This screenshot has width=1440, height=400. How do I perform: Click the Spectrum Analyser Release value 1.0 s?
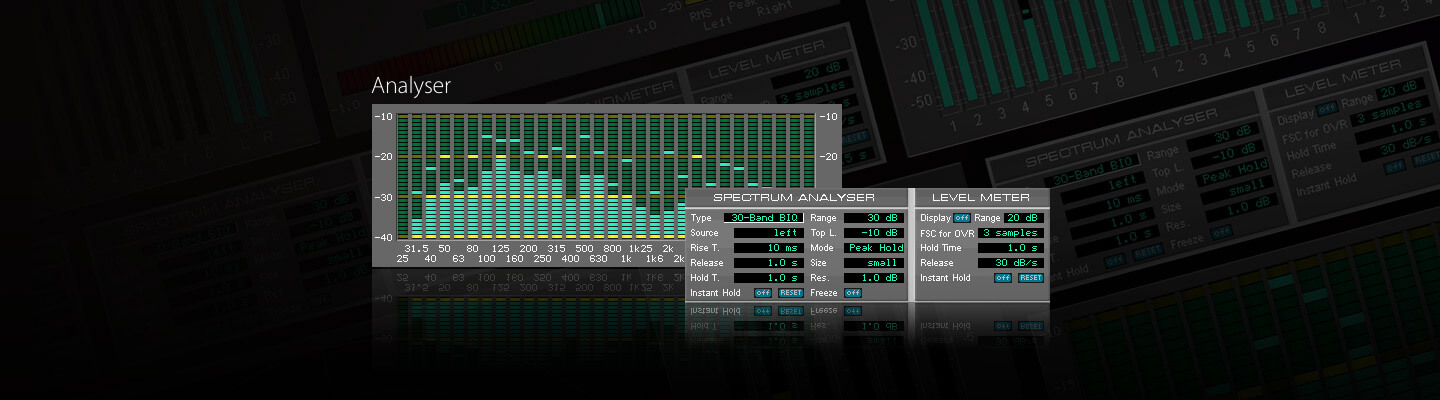[769, 262]
